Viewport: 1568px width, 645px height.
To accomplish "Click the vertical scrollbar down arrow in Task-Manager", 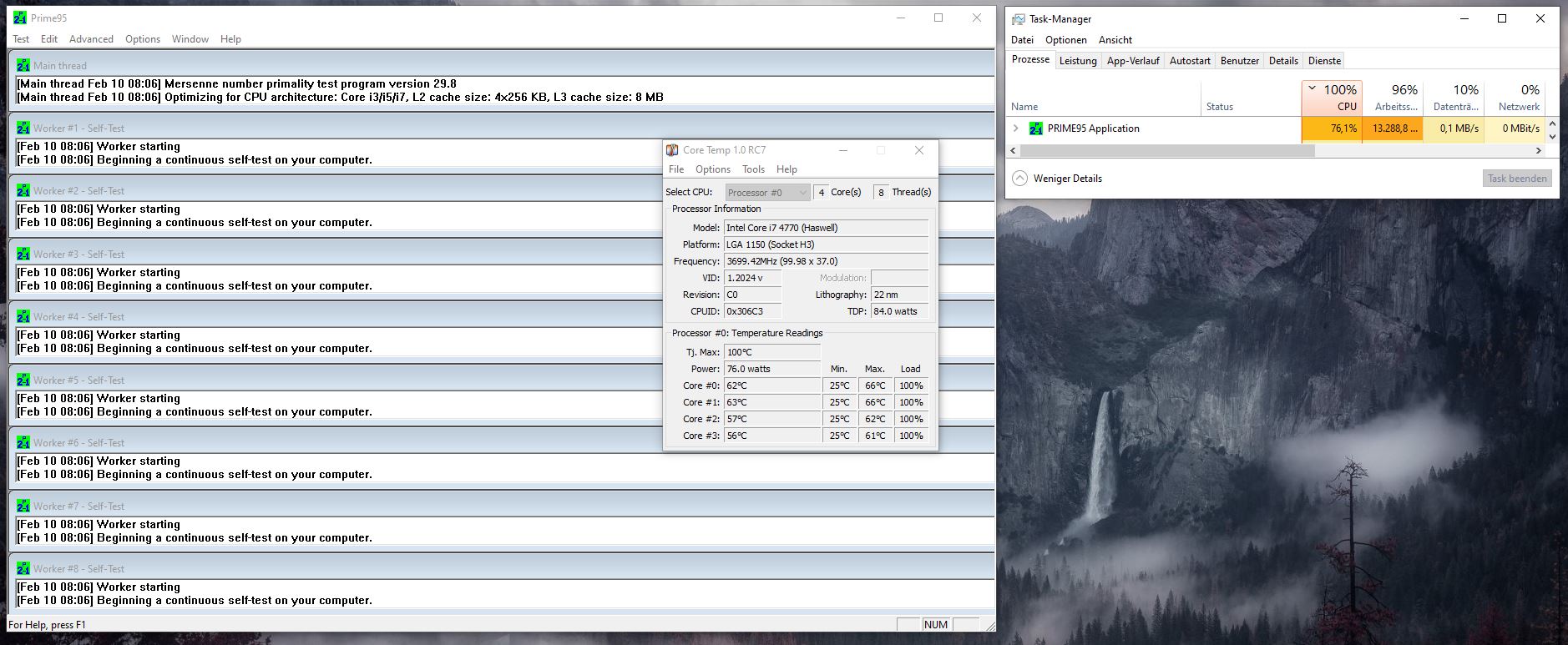I will point(1552,136).
